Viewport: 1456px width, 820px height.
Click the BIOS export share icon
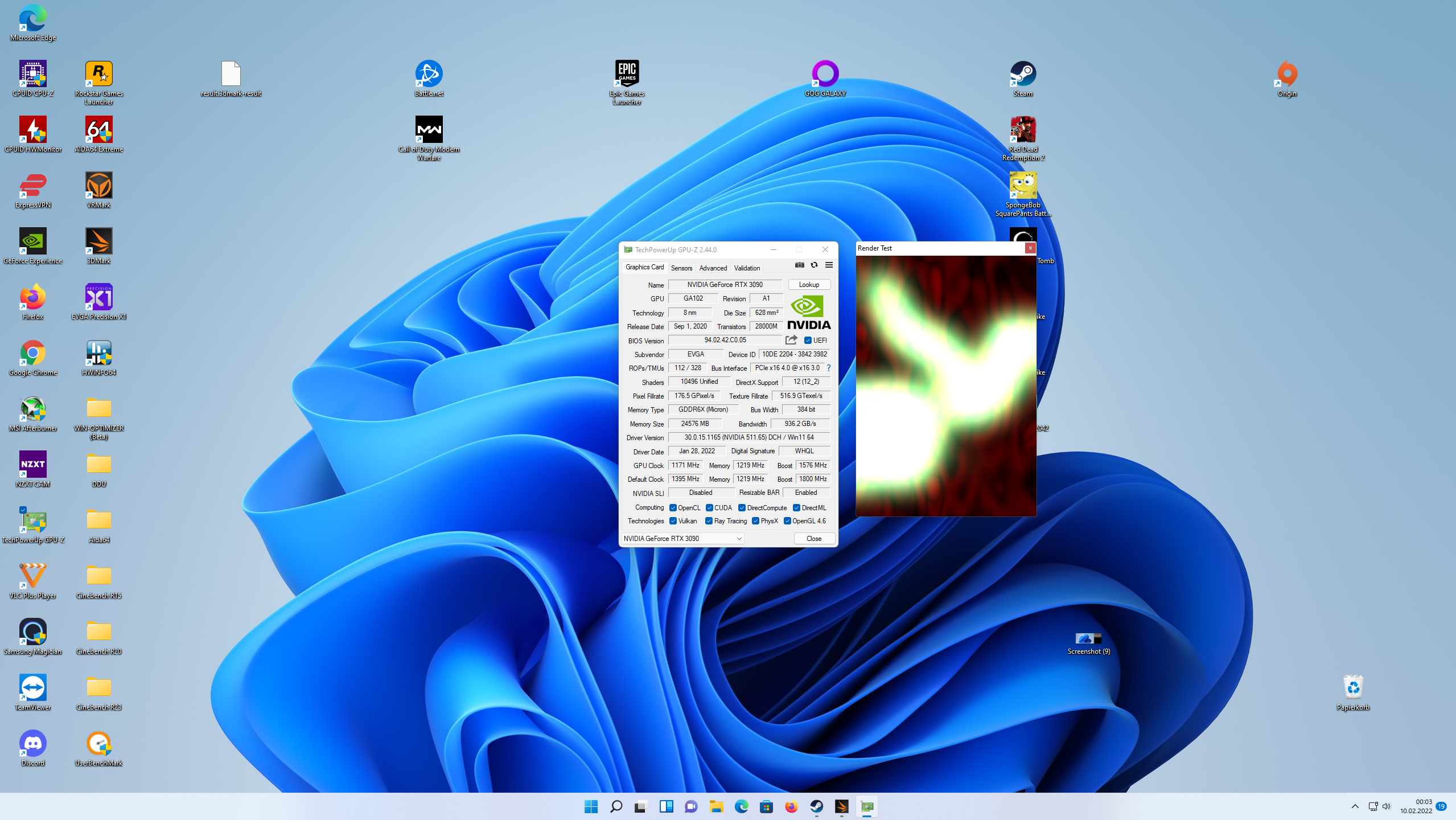(791, 340)
